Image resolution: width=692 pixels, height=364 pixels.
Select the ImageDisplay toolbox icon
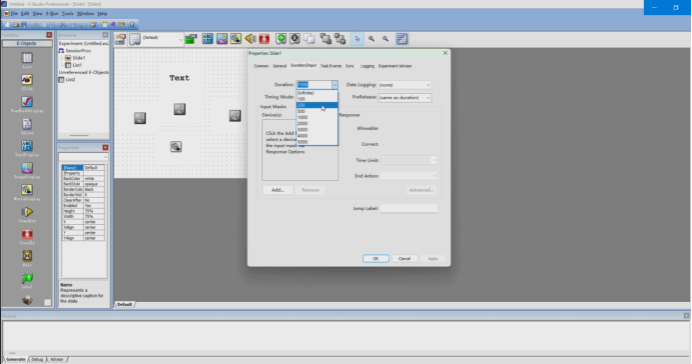(27, 168)
